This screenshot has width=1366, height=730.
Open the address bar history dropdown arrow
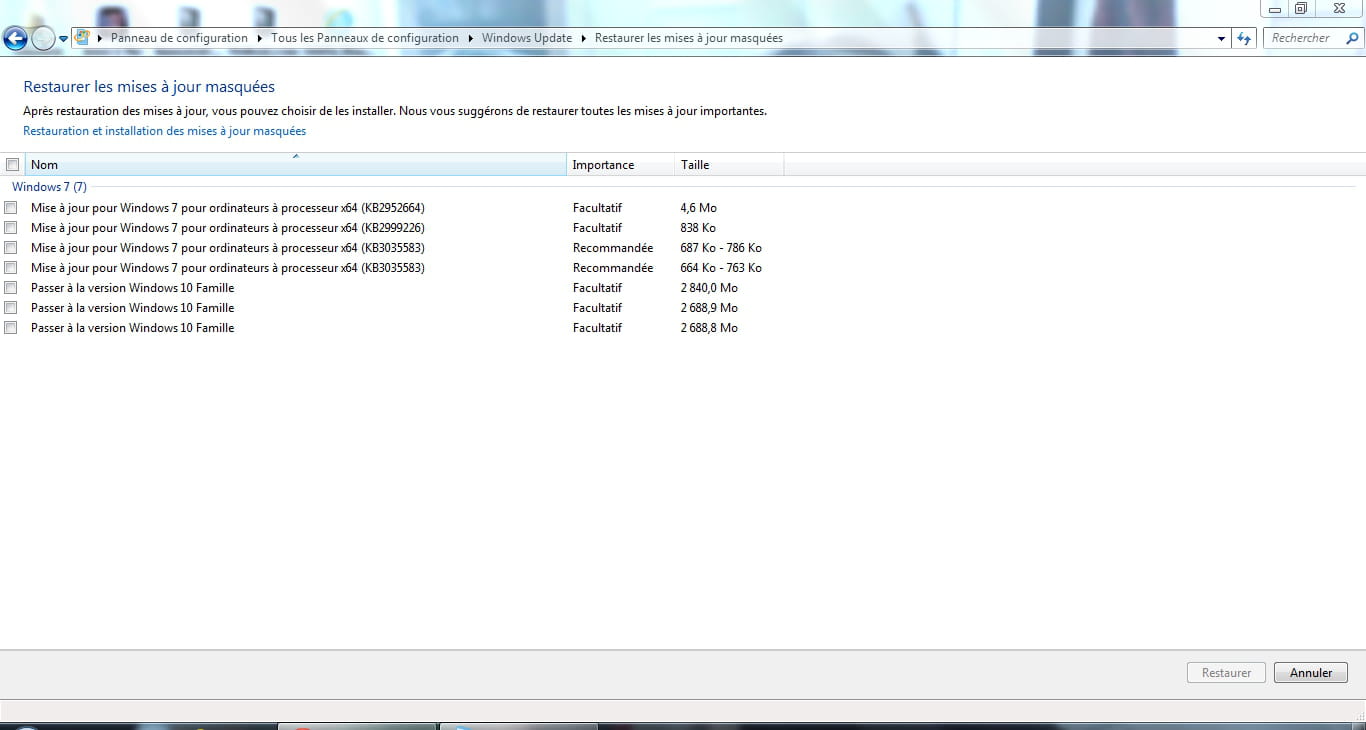coord(1222,38)
